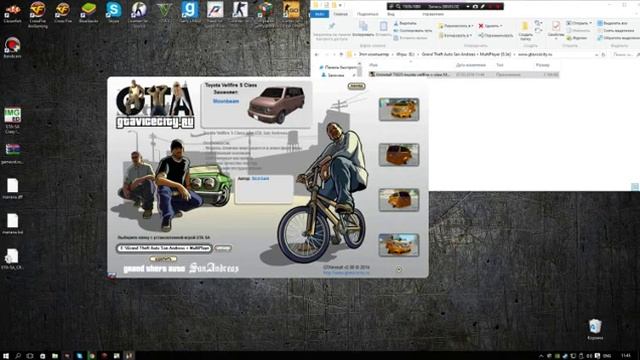Viewport: 640px width, 360px height.
Task: Click the Explorer back navigation arrow
Action: pyautogui.click(x=316, y=54)
